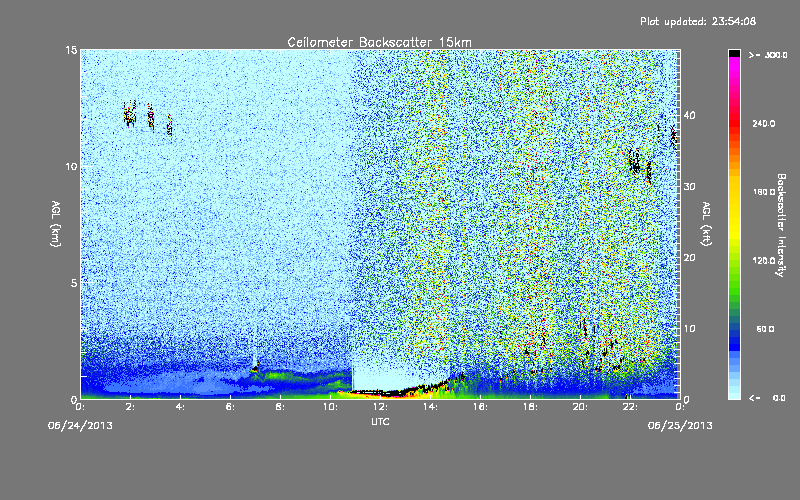Click the 20 tick on the kft axis
This screenshot has width=800, height=500.
click(x=689, y=258)
